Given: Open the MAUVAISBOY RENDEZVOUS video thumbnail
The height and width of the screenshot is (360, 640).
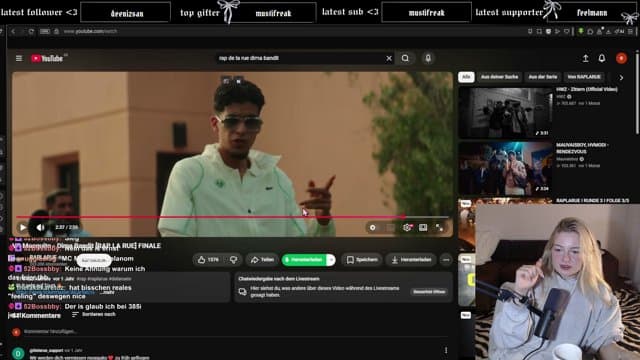Looking at the screenshot, I should pos(505,168).
